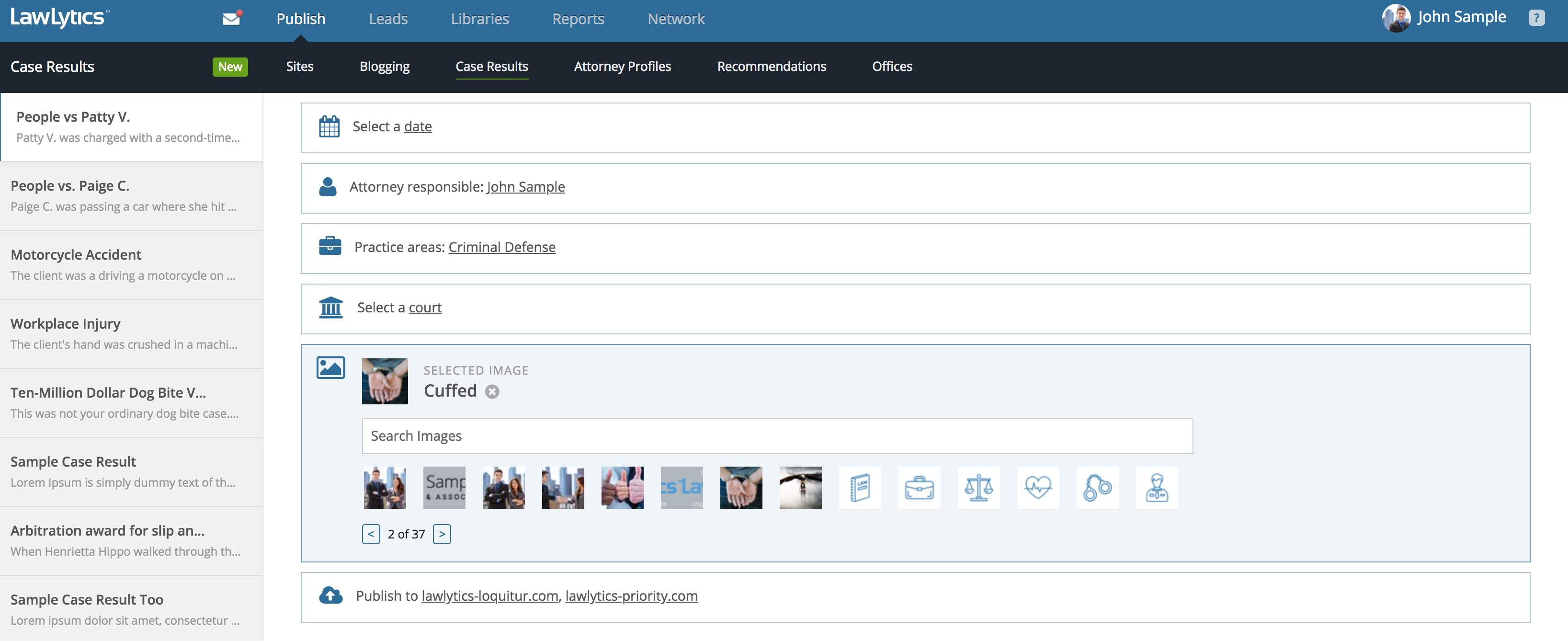Open the Libraries top menu
The height and width of the screenshot is (641, 1568).
pyautogui.click(x=480, y=19)
